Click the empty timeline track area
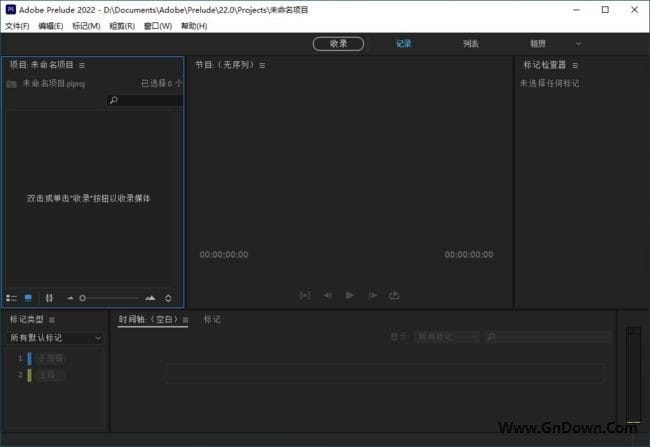The image size is (650, 447). pyautogui.click(x=385, y=374)
